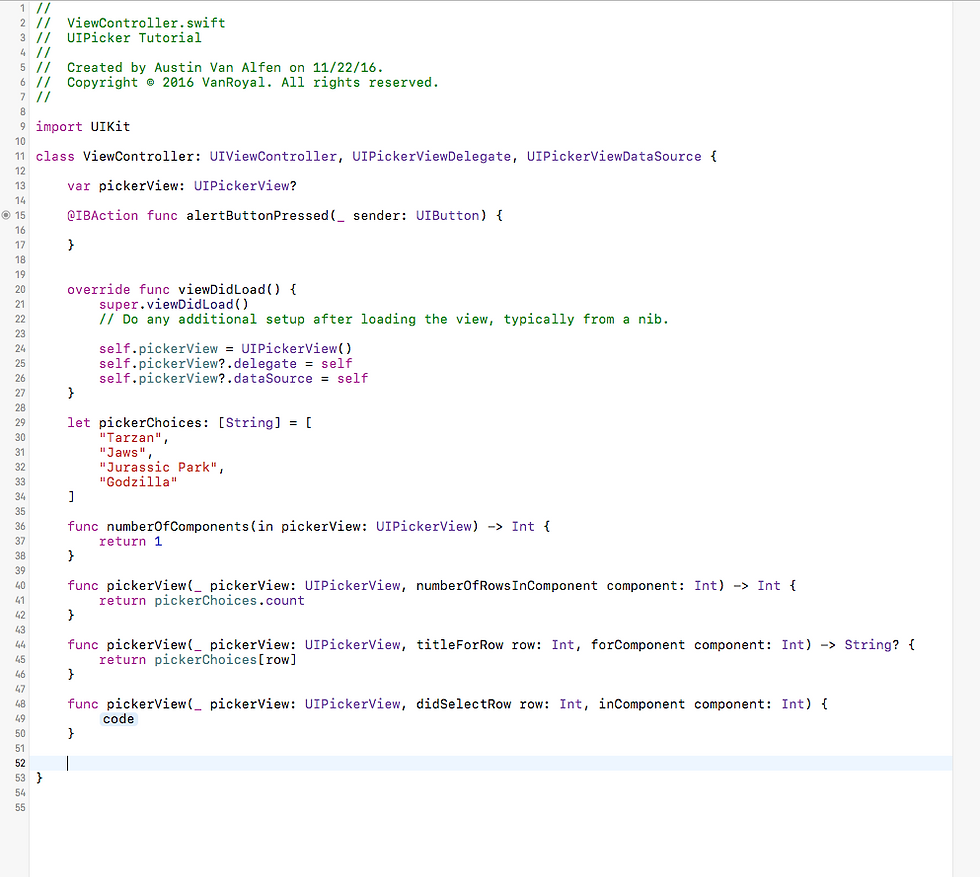The image size is (980, 877).
Task: Click 'inComponent' parameter label
Action: (642, 704)
